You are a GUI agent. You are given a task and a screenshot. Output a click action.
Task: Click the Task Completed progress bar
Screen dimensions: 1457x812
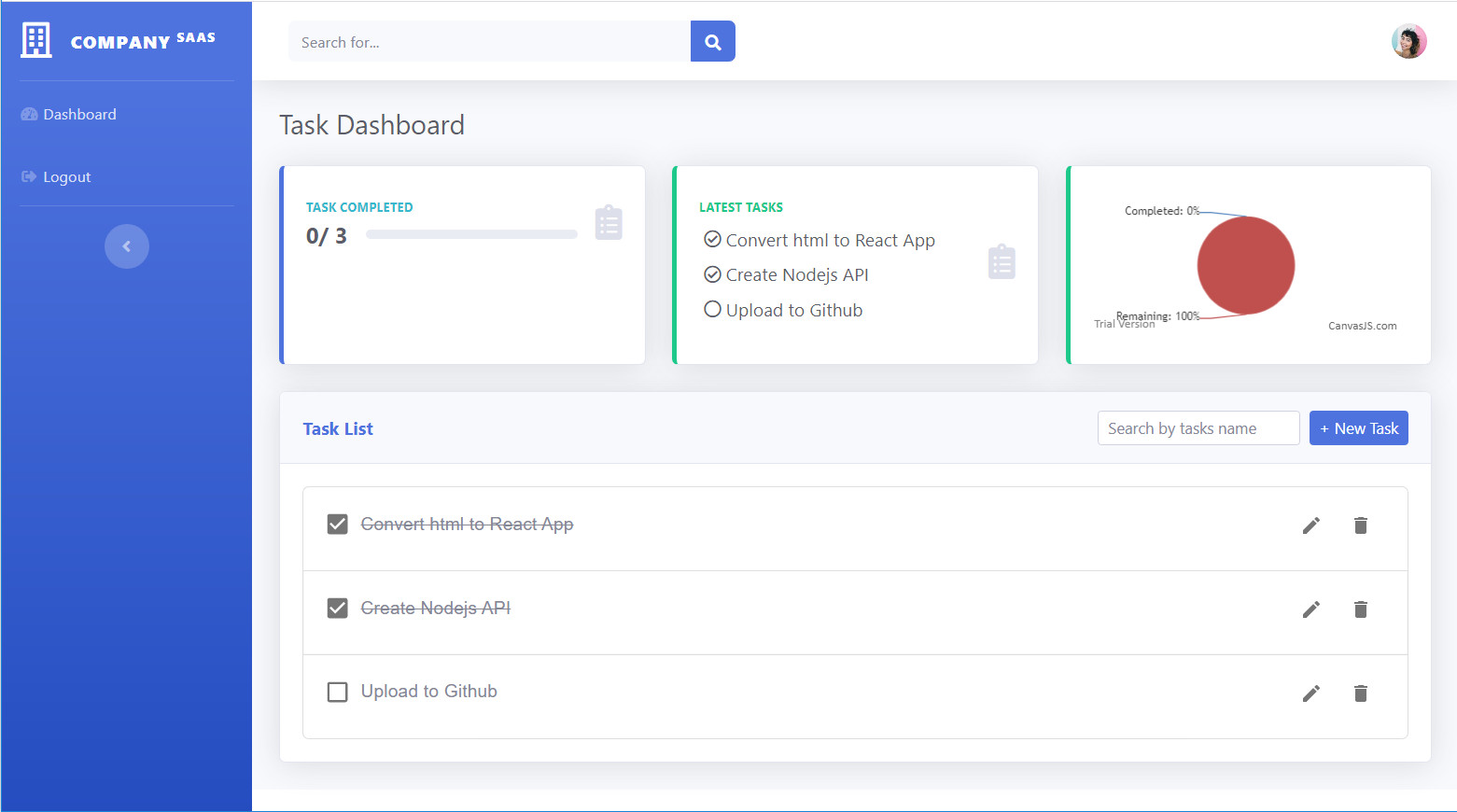(470, 234)
